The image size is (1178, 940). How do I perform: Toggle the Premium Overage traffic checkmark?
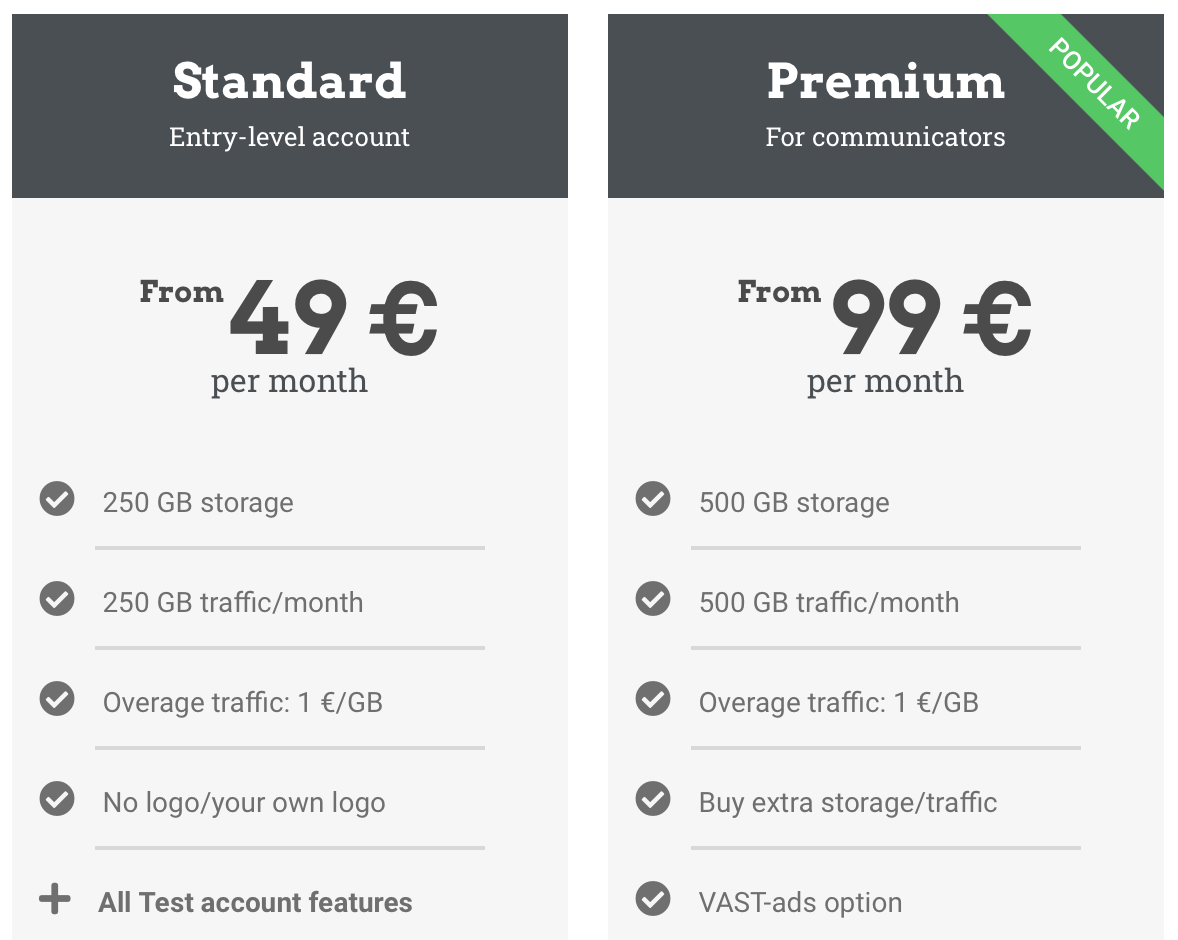(x=652, y=700)
